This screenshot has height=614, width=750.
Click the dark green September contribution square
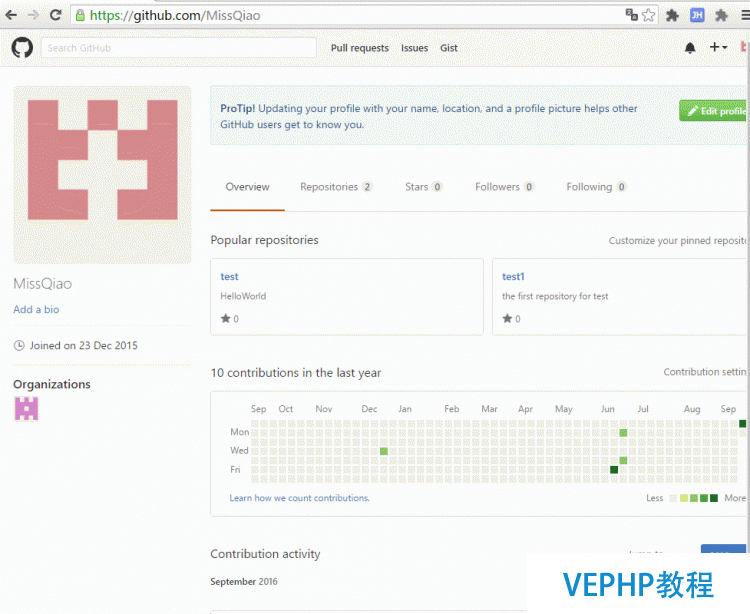click(x=742, y=424)
